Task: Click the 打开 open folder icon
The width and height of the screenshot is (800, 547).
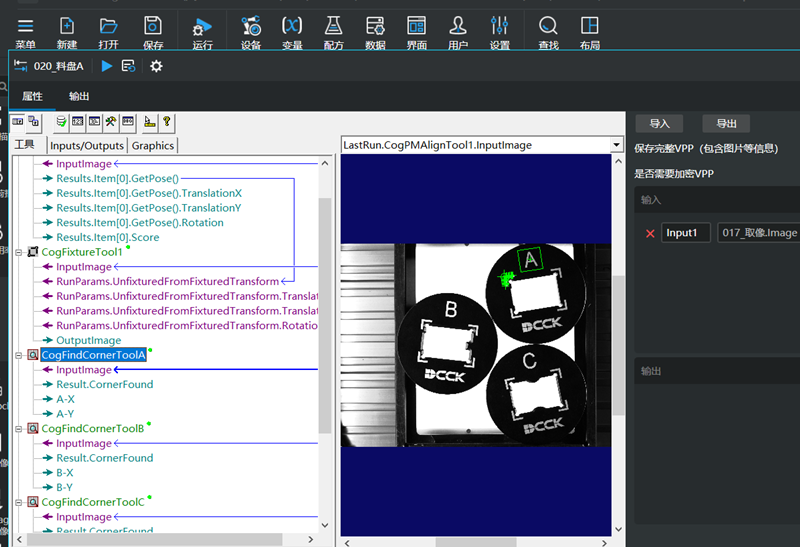Action: pyautogui.click(x=108, y=32)
